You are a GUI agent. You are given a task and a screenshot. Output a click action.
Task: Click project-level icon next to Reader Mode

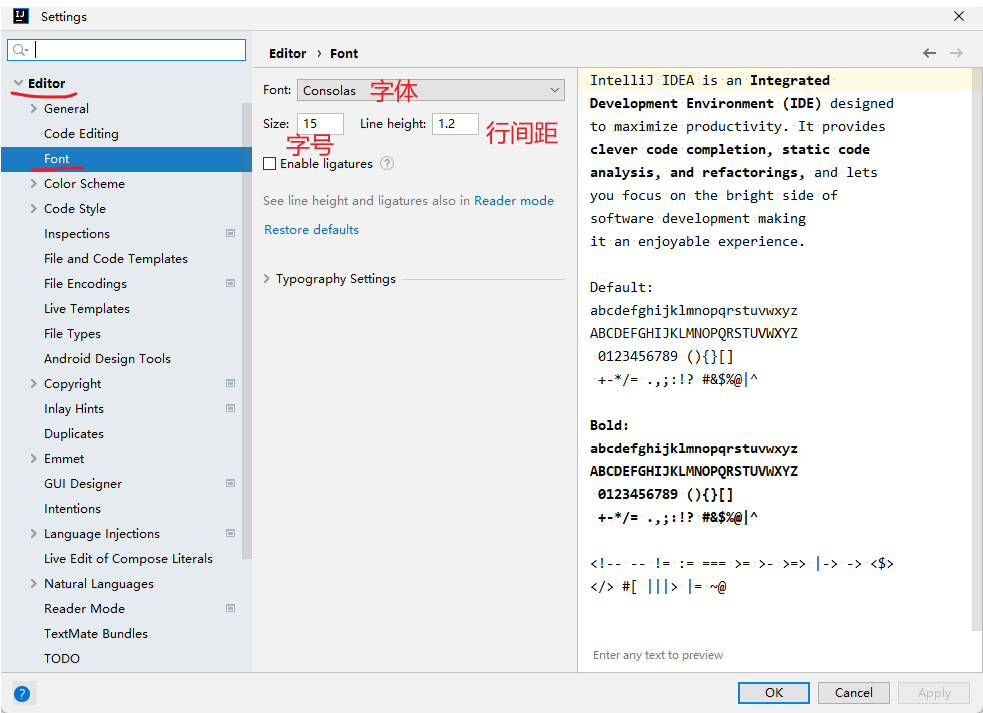point(230,608)
